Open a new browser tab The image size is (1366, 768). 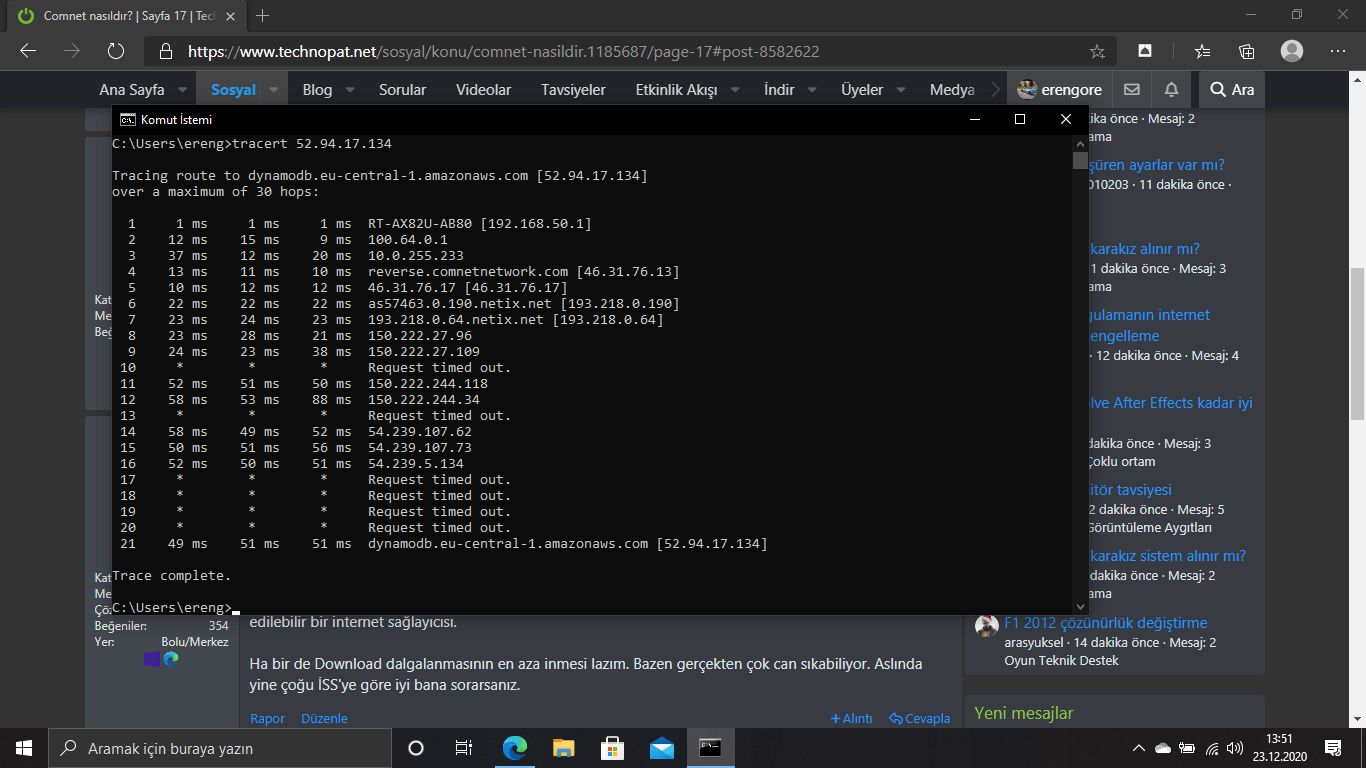pyautogui.click(x=263, y=16)
